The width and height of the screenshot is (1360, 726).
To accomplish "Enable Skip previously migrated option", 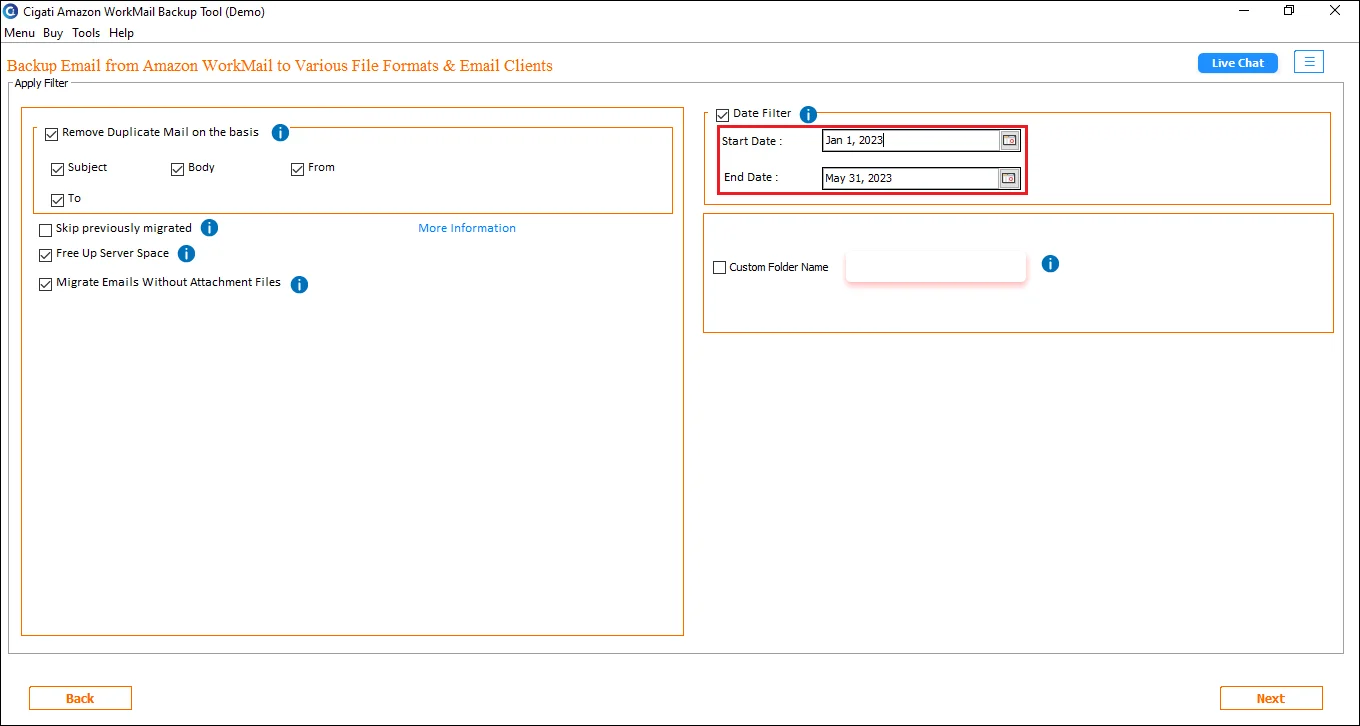I will tap(45, 230).
